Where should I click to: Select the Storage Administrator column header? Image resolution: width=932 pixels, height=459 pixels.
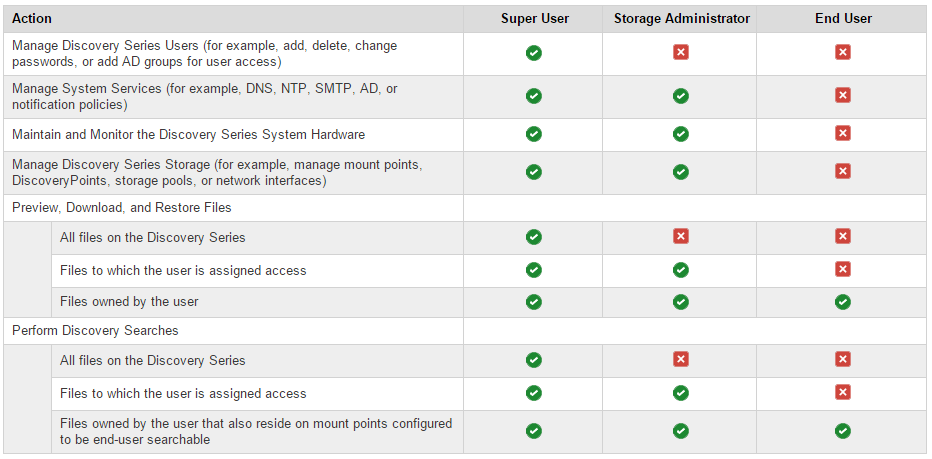[682, 18]
